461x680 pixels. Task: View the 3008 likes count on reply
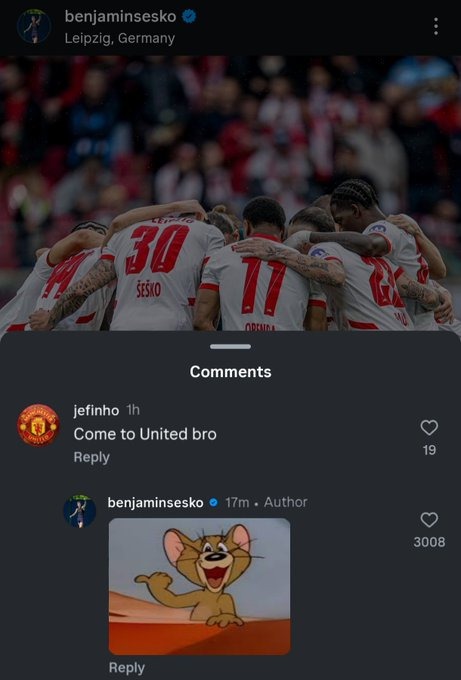(x=429, y=542)
